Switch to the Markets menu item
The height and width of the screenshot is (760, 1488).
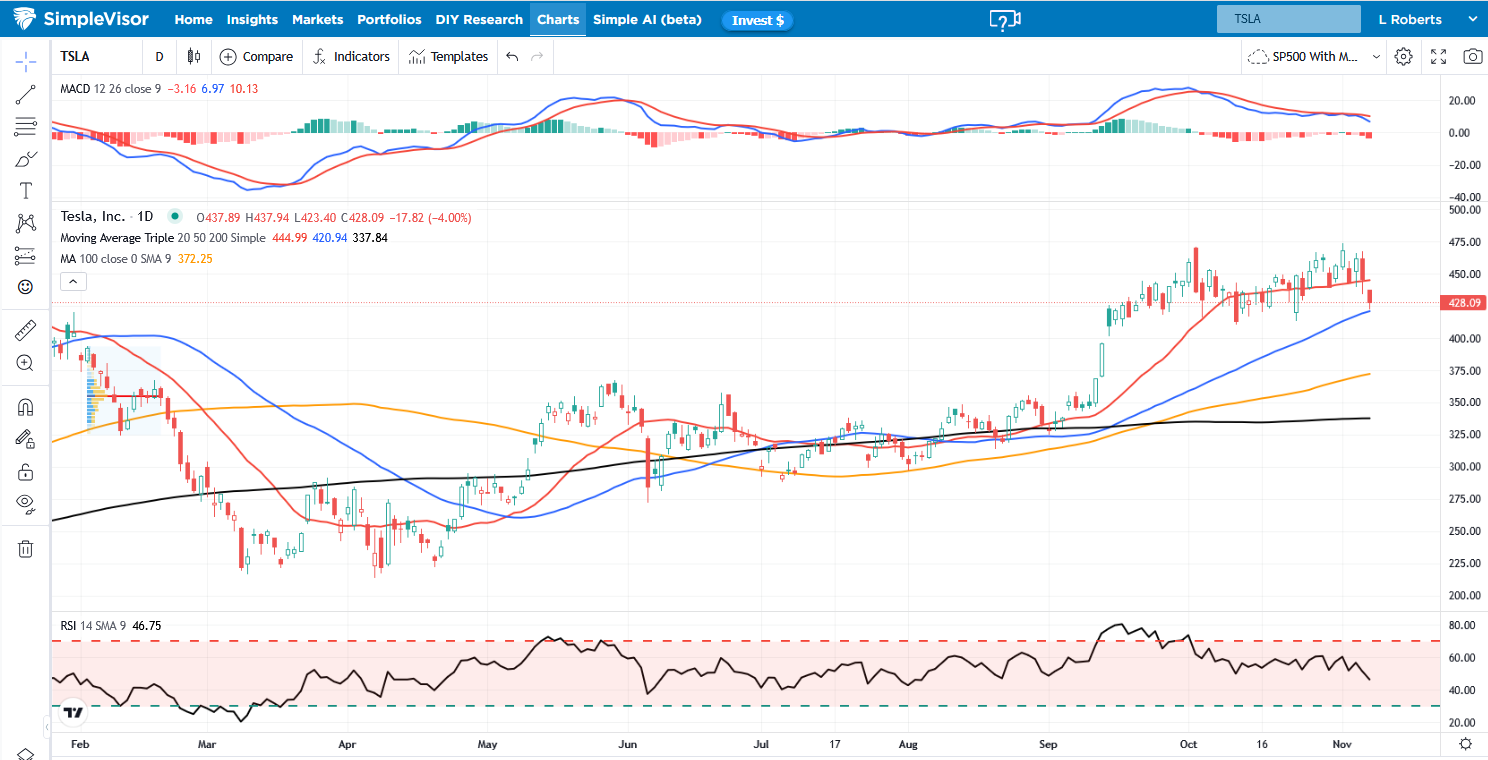point(317,19)
